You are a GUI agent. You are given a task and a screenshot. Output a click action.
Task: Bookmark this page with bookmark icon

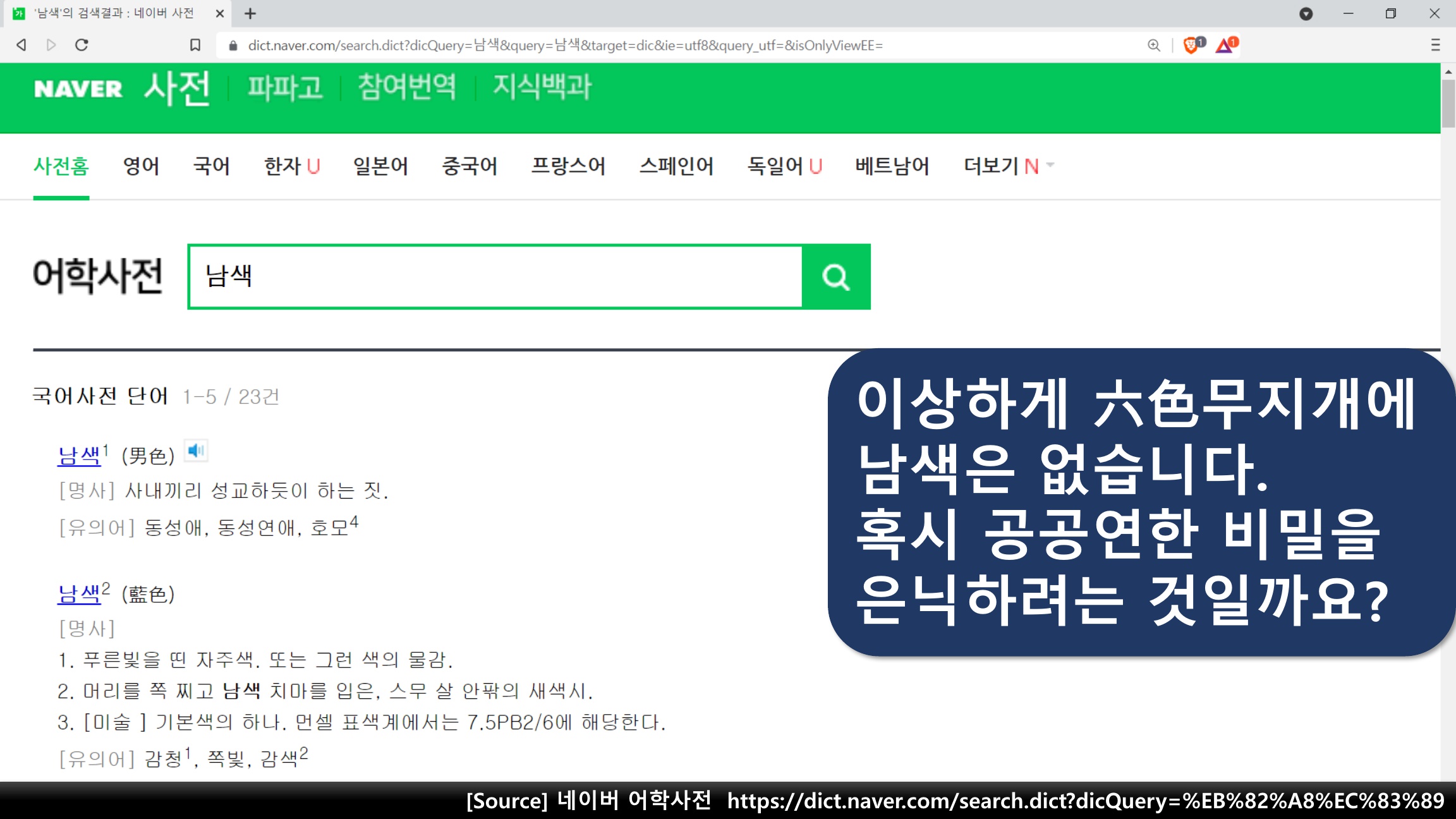(195, 45)
